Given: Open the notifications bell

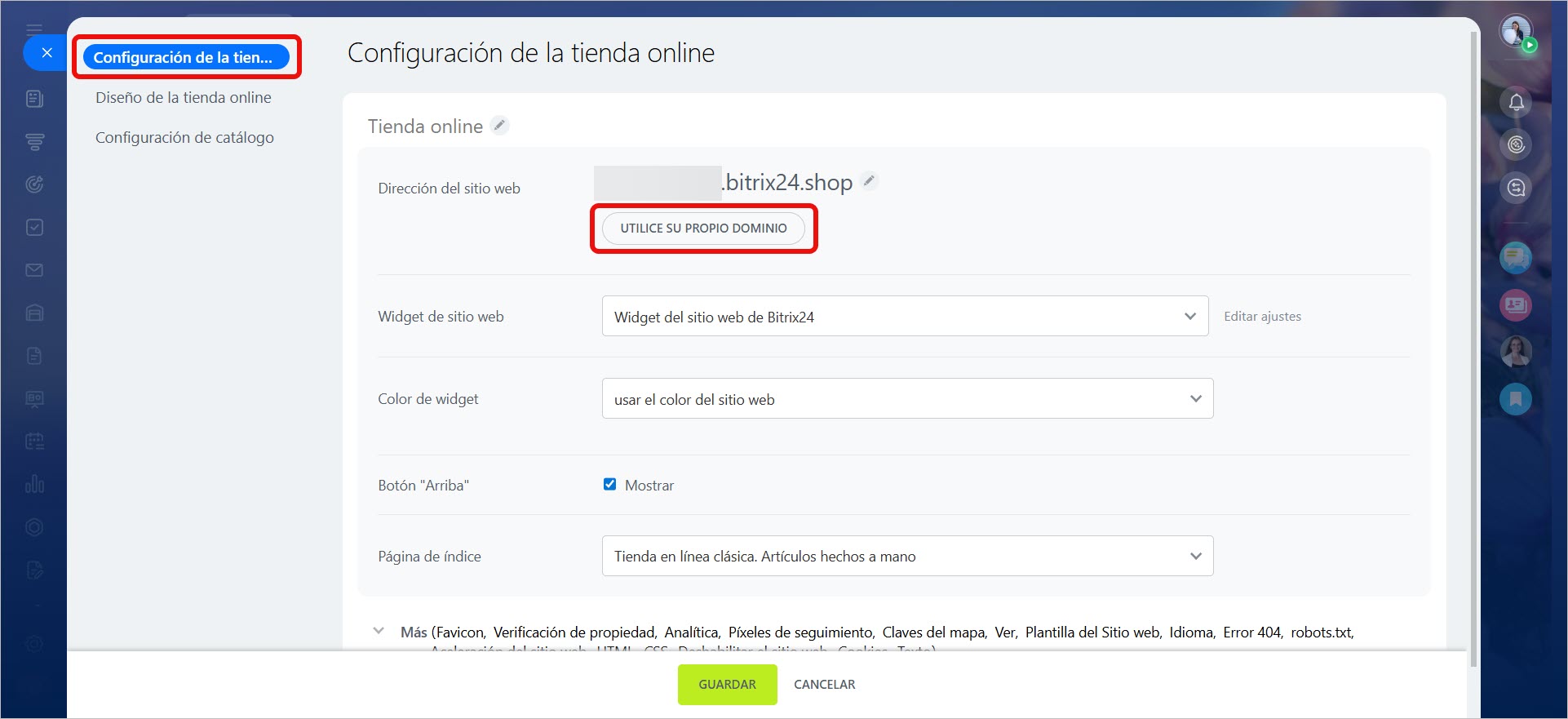Looking at the screenshot, I should point(1516,103).
